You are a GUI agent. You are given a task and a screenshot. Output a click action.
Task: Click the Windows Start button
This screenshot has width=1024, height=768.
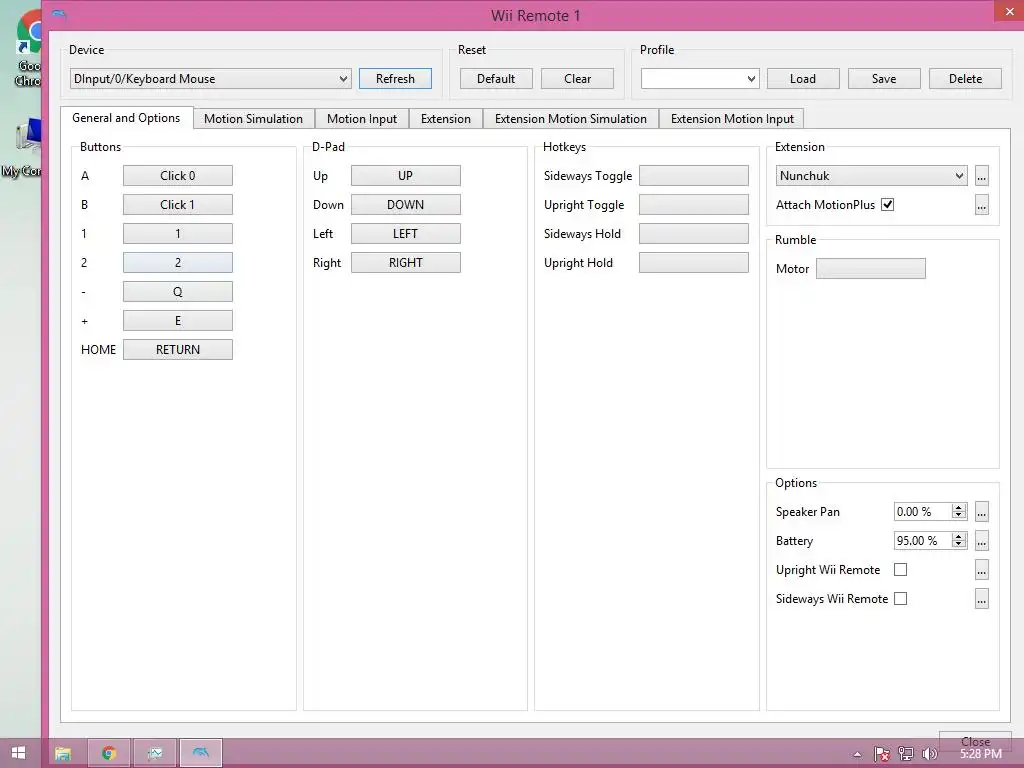18,754
